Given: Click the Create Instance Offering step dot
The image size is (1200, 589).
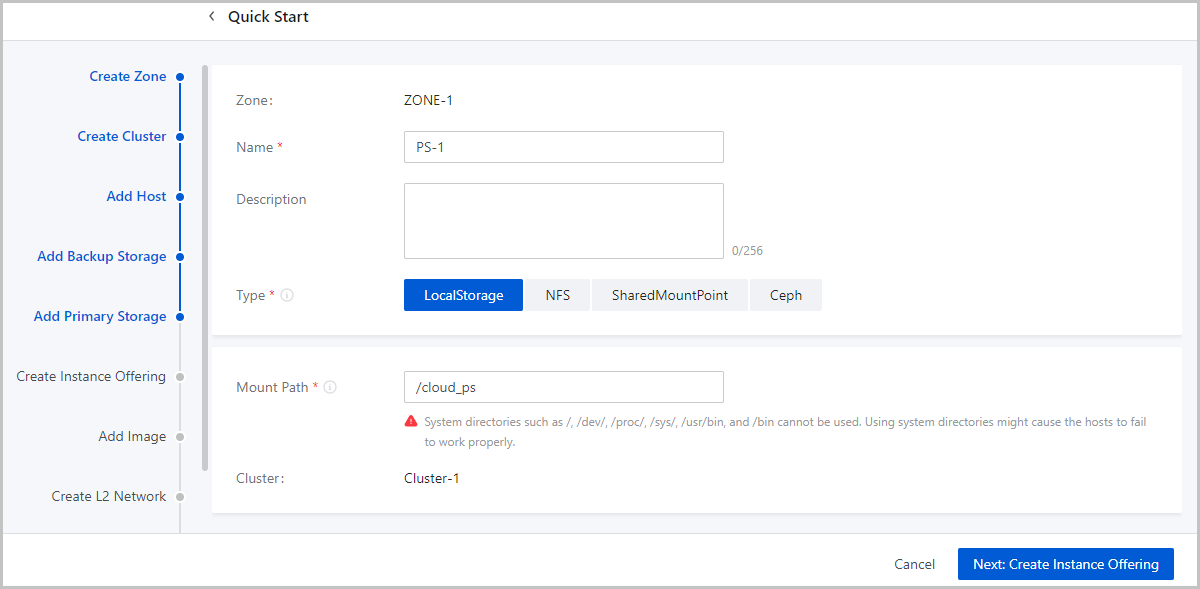Looking at the screenshot, I should [x=180, y=376].
